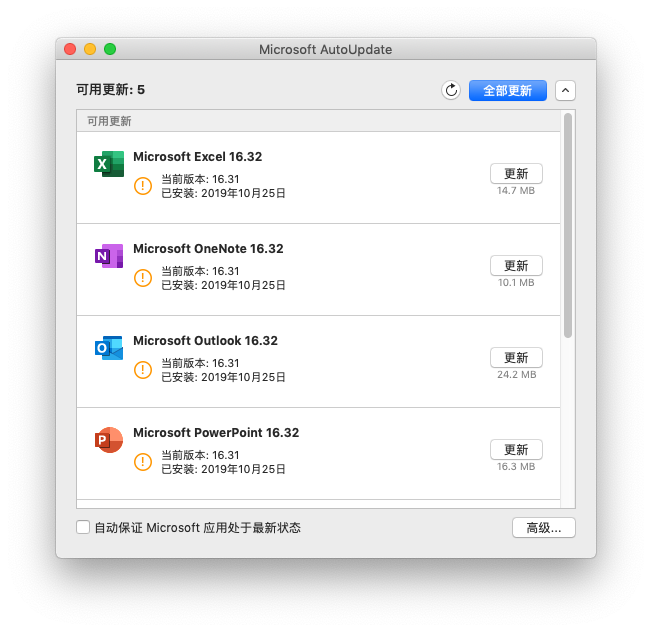Click the warning icon under Outlook
The image size is (652, 632).
(143, 370)
